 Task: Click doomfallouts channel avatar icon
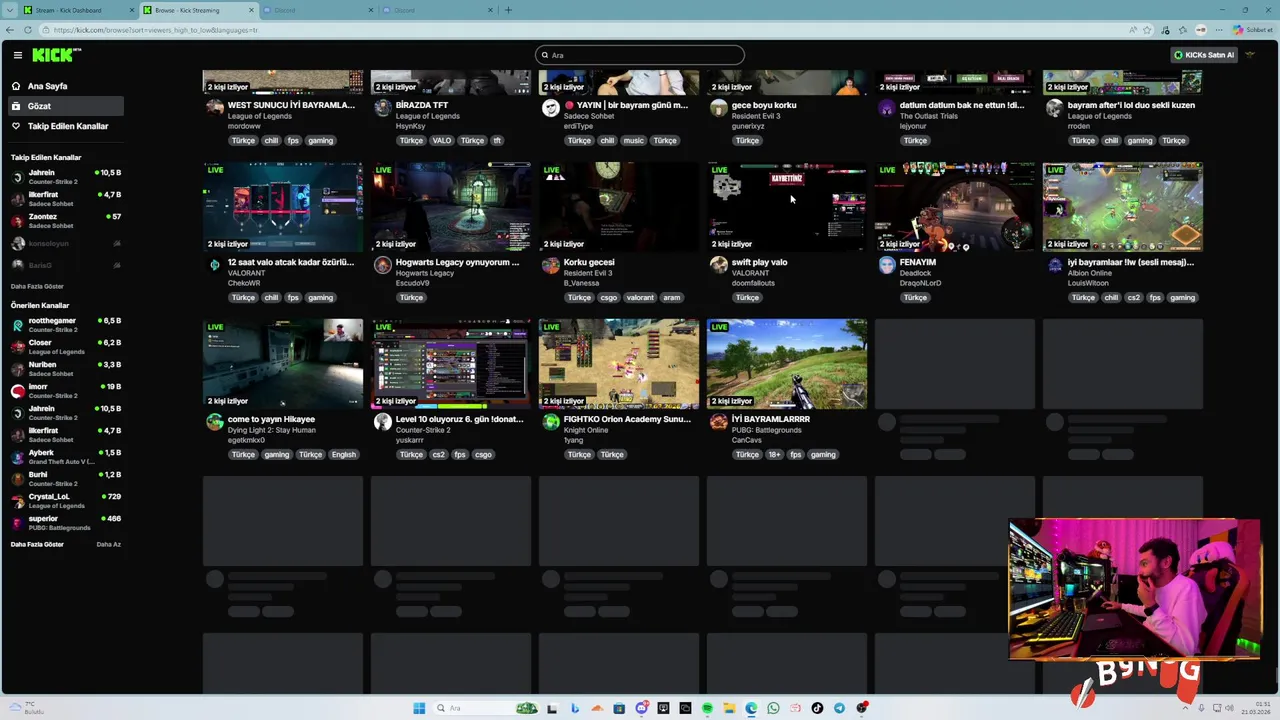click(718, 265)
